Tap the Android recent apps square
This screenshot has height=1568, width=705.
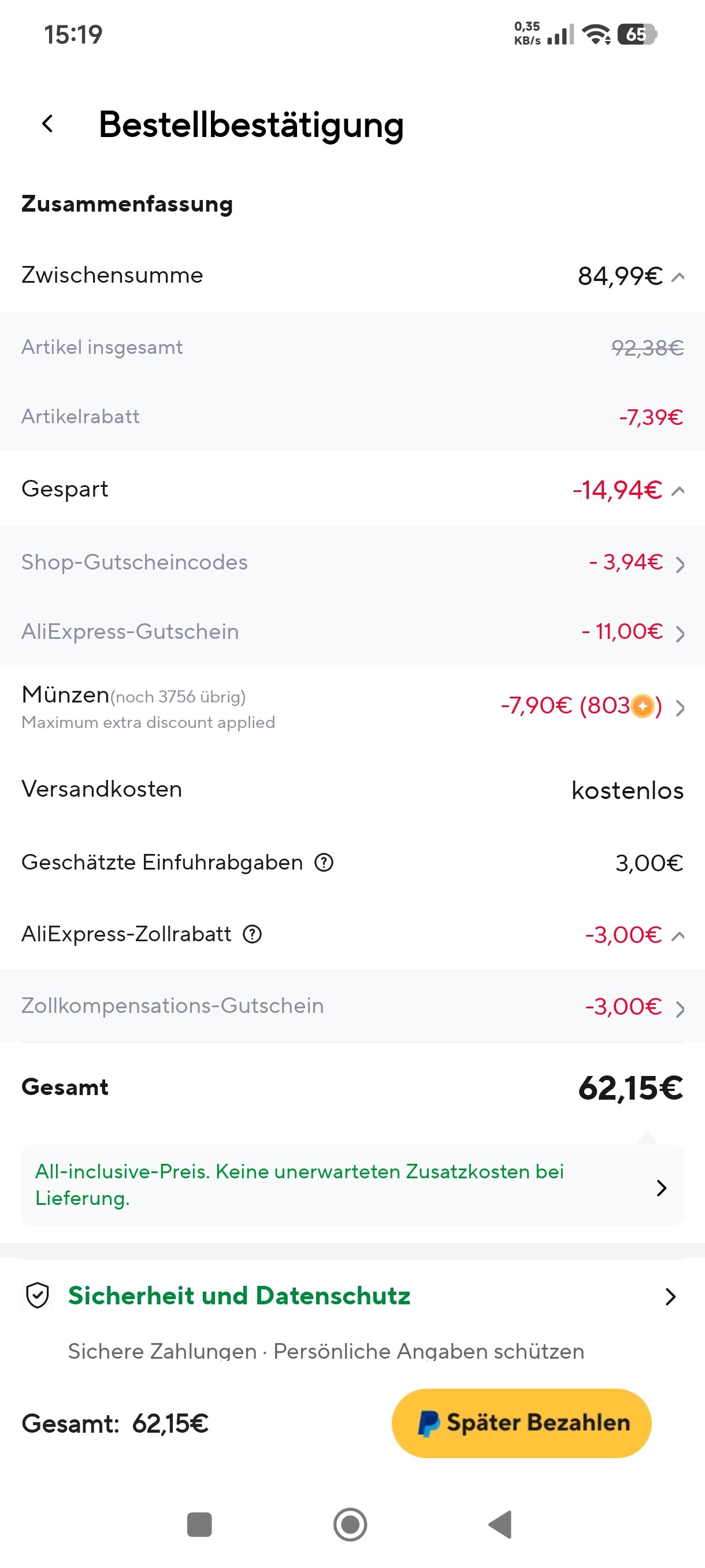(x=199, y=1524)
